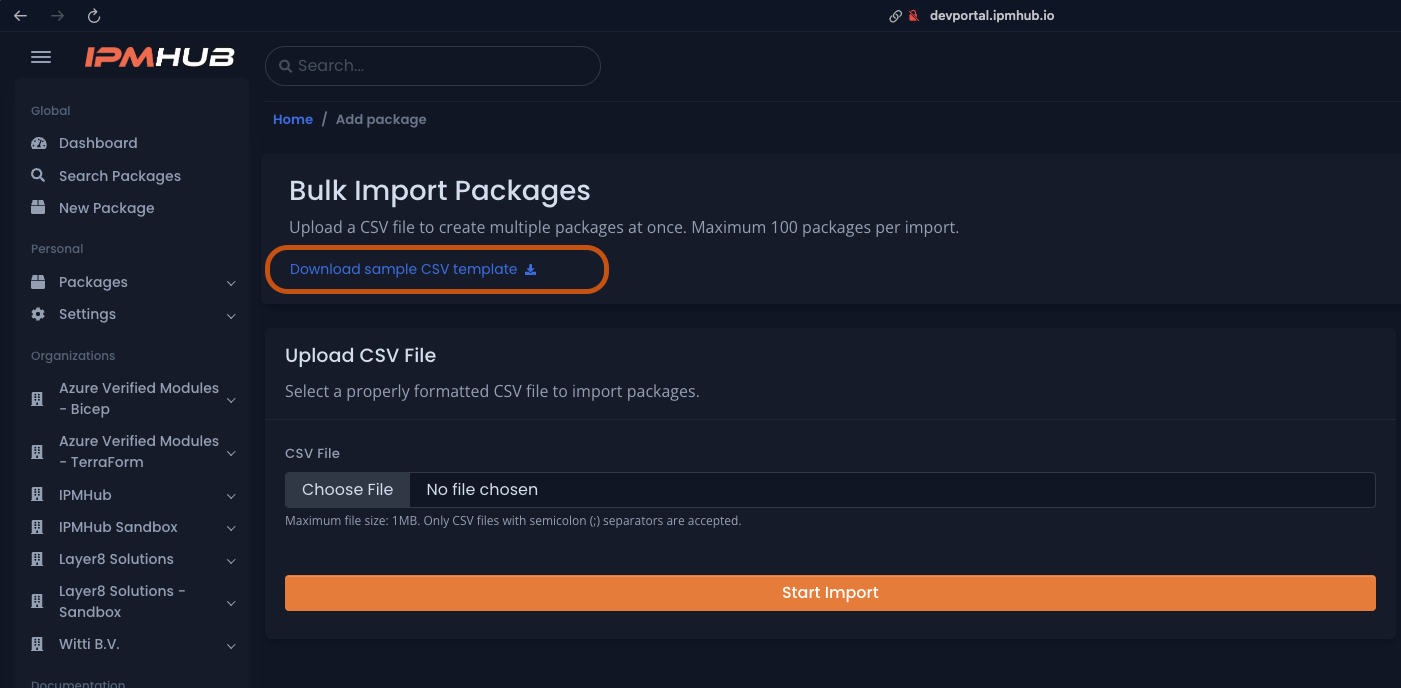Click the link icon in the address bar

point(895,15)
